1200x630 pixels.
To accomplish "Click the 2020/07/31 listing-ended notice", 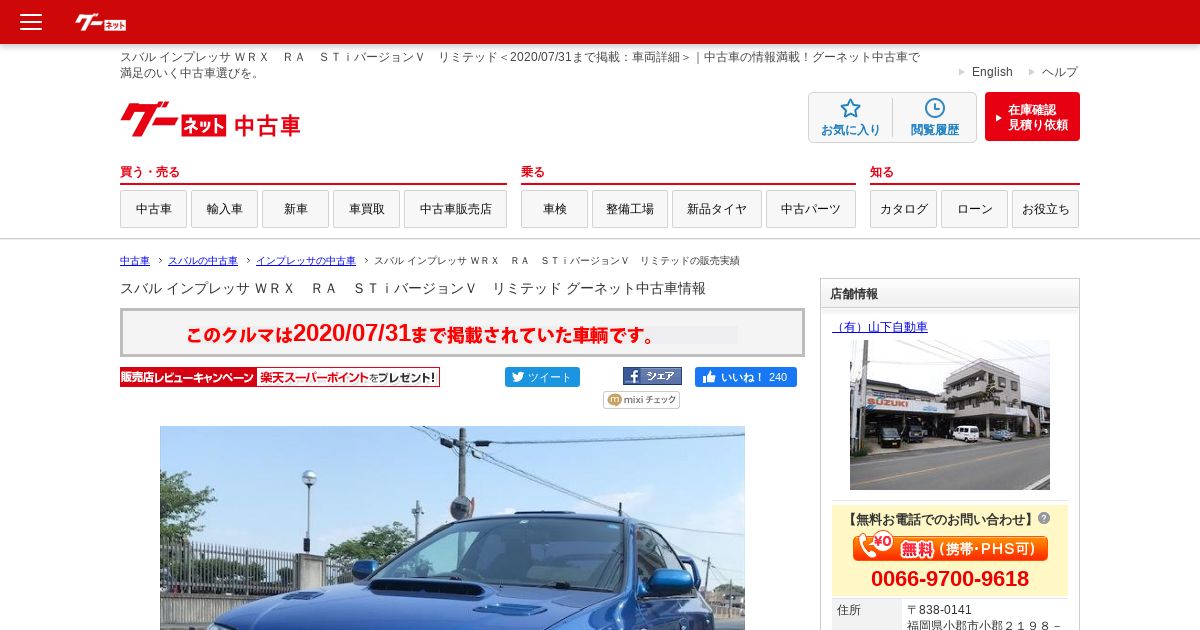I will pyautogui.click(x=462, y=332).
